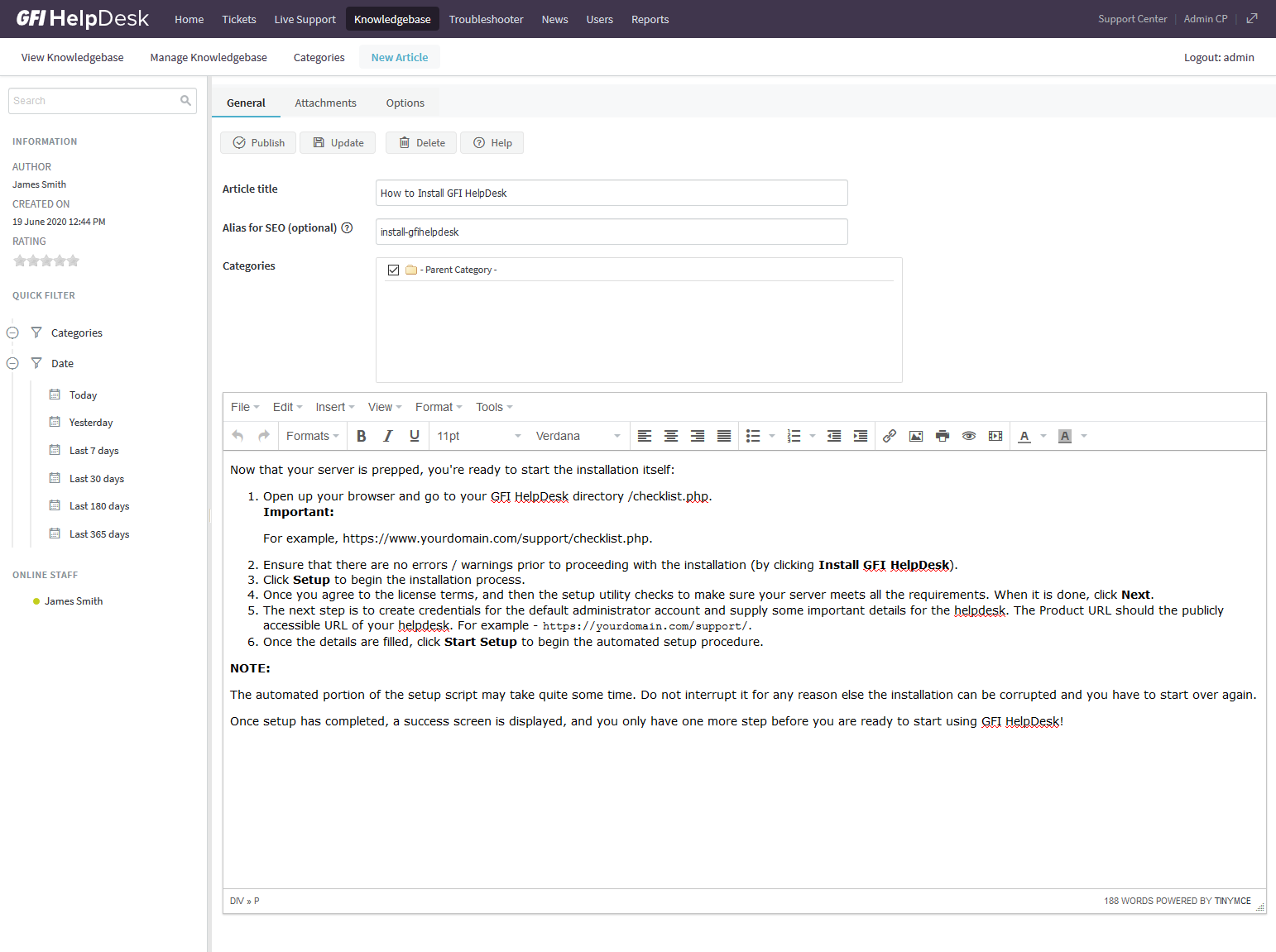The image size is (1276, 952).
Task: Open the editor Format menu
Action: (439, 407)
